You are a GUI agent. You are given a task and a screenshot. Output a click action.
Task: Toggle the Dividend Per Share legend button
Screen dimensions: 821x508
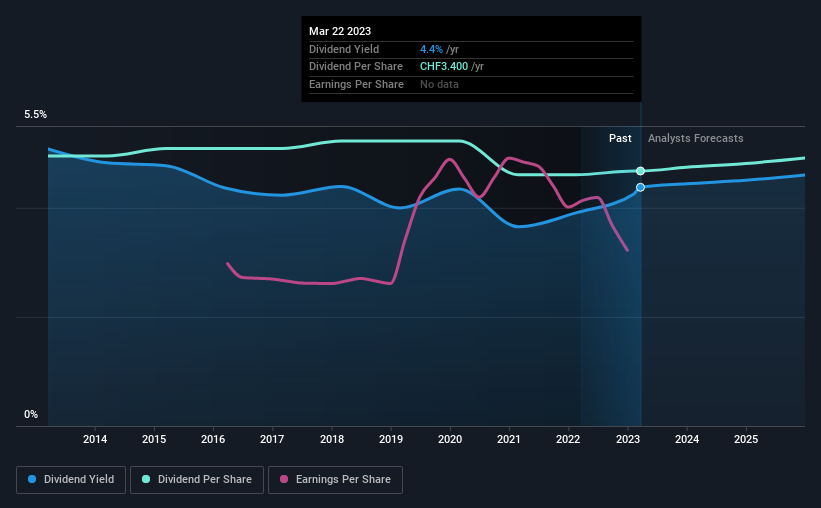click(197, 480)
